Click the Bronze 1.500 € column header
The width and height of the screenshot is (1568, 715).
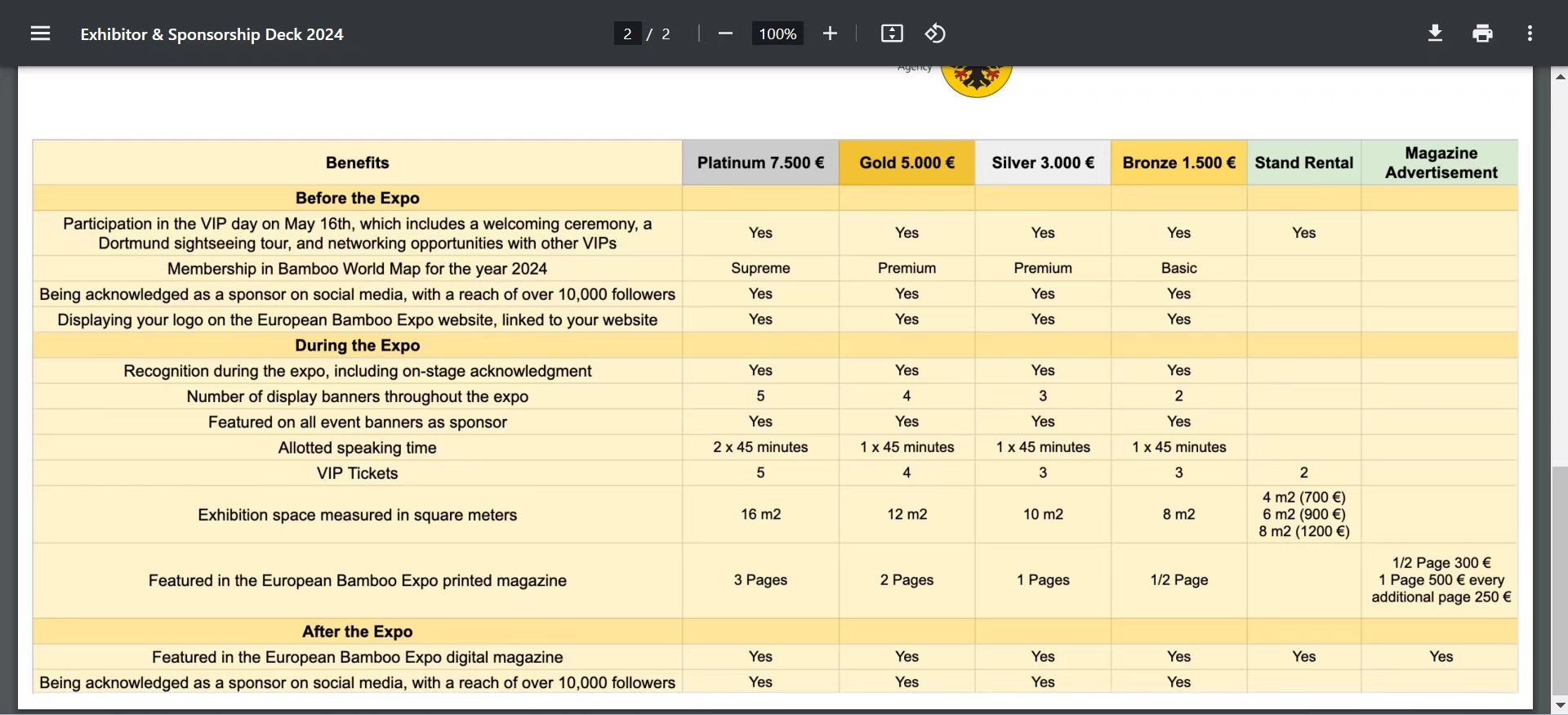[1178, 163]
